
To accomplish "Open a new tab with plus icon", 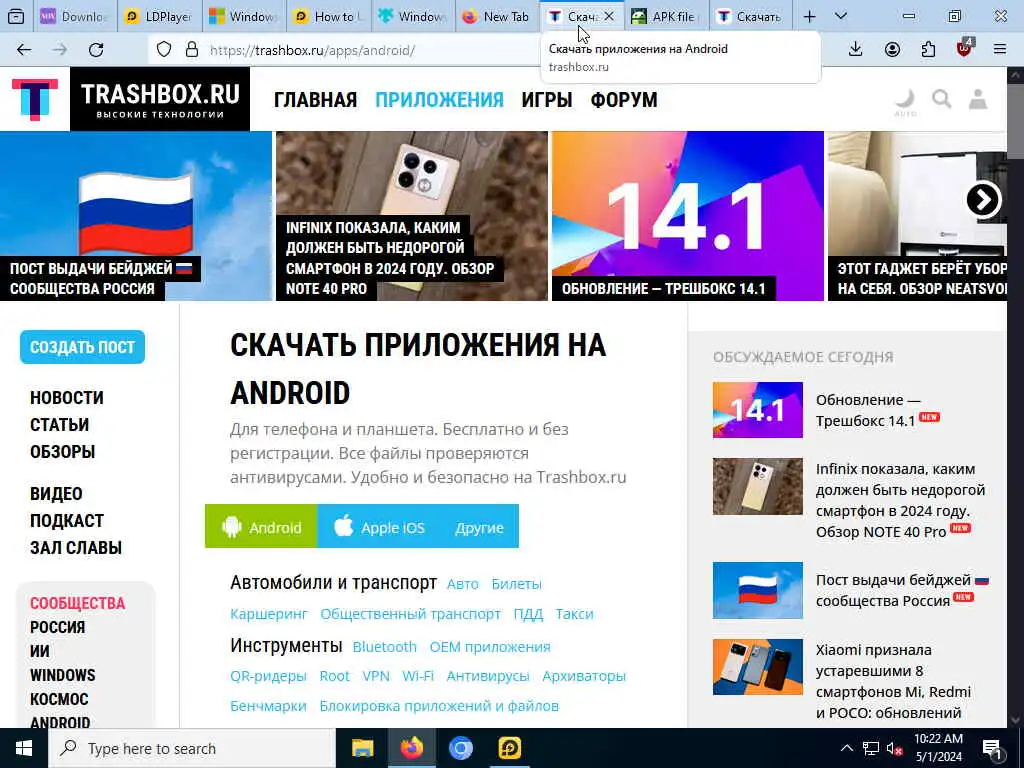I will click(x=809, y=16).
